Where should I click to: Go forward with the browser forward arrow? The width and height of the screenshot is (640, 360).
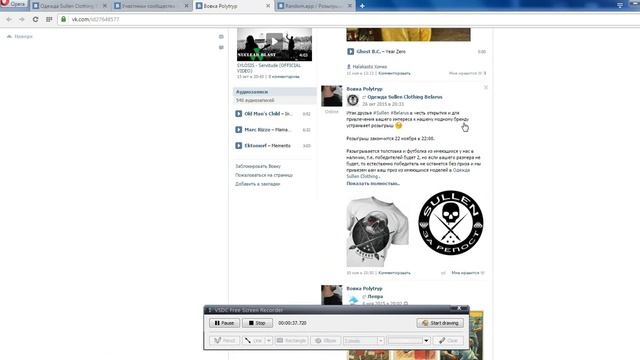click(22, 19)
